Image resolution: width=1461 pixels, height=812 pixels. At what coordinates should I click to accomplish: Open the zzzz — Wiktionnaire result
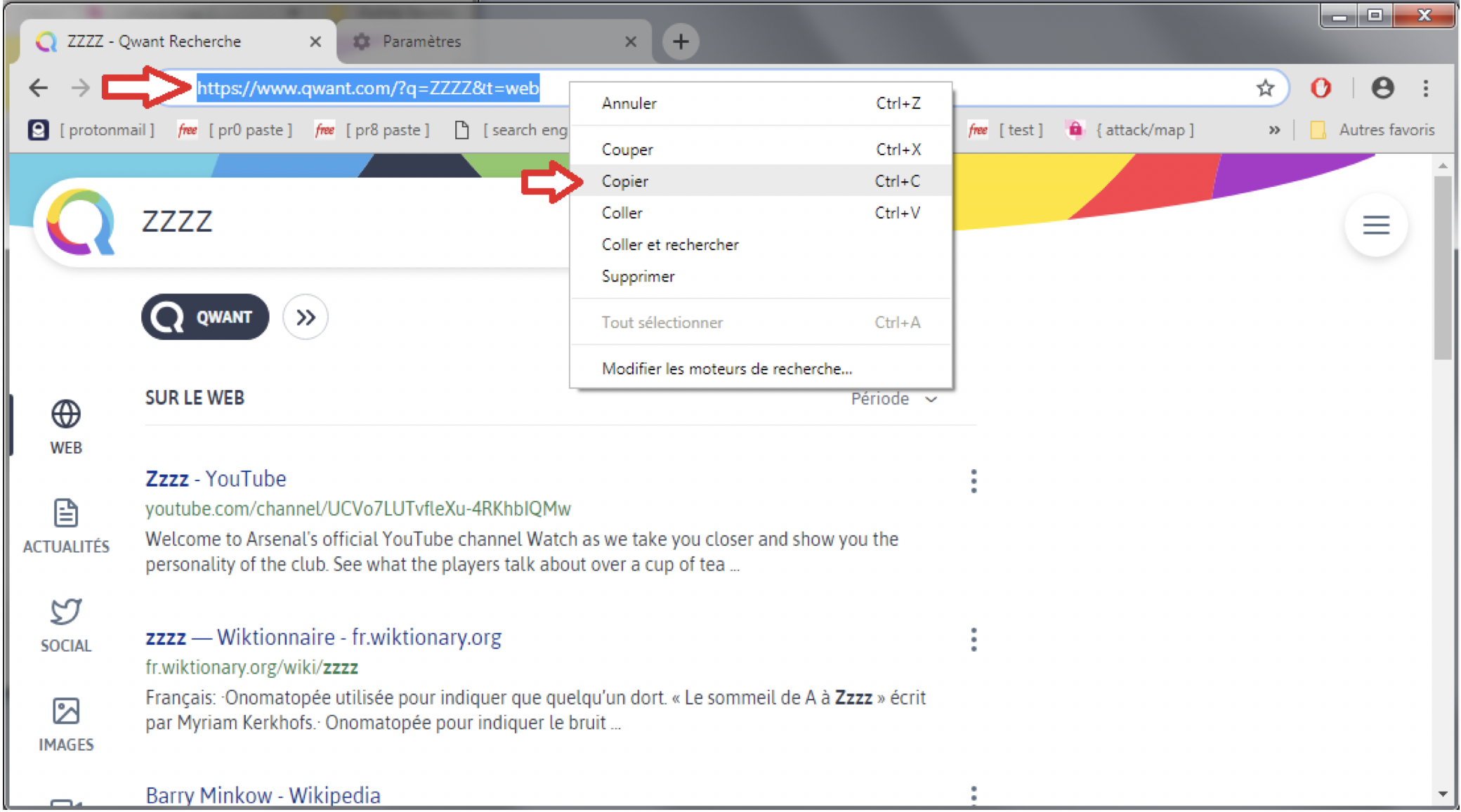tap(323, 637)
